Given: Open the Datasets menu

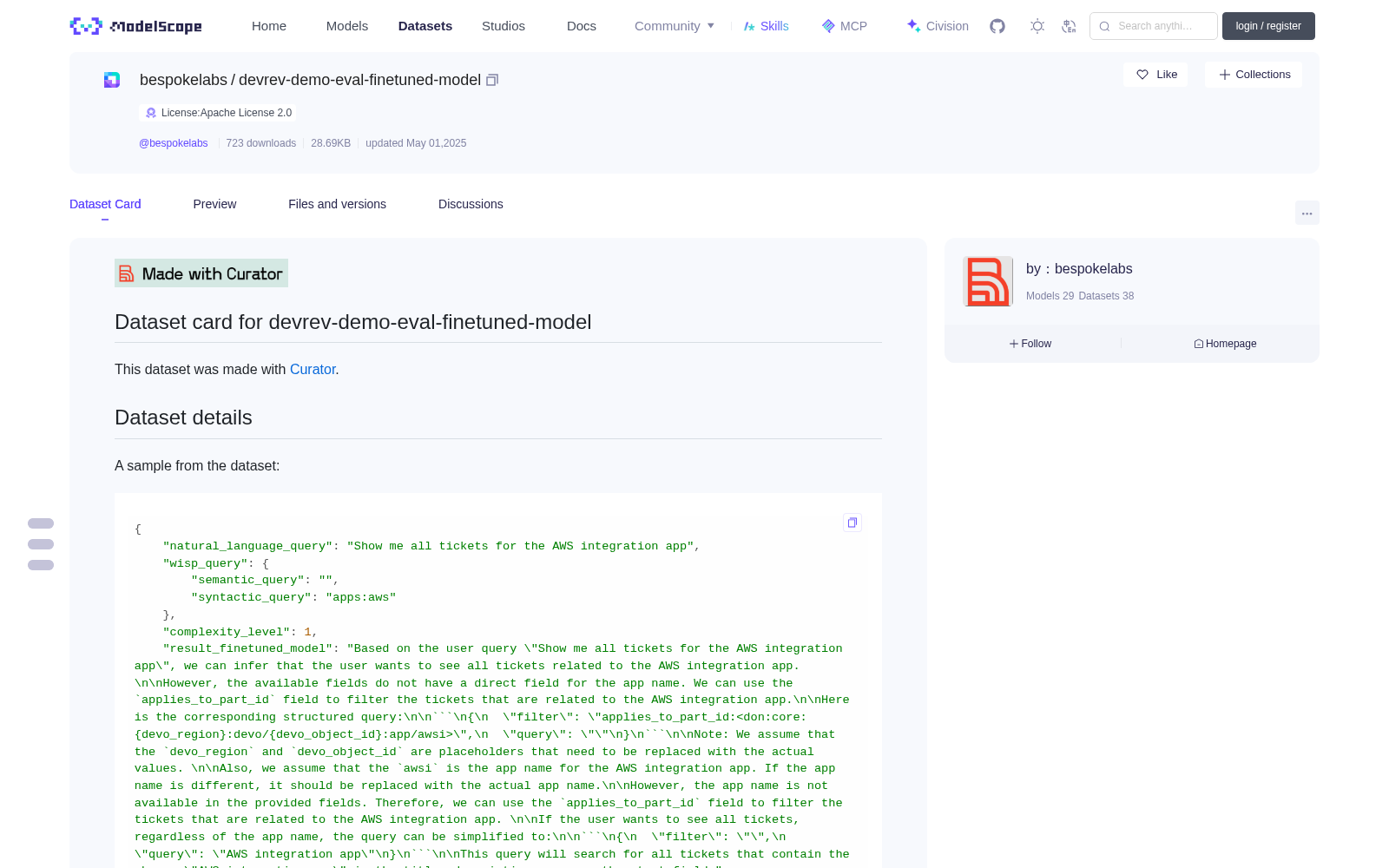Looking at the screenshot, I should tap(425, 26).
